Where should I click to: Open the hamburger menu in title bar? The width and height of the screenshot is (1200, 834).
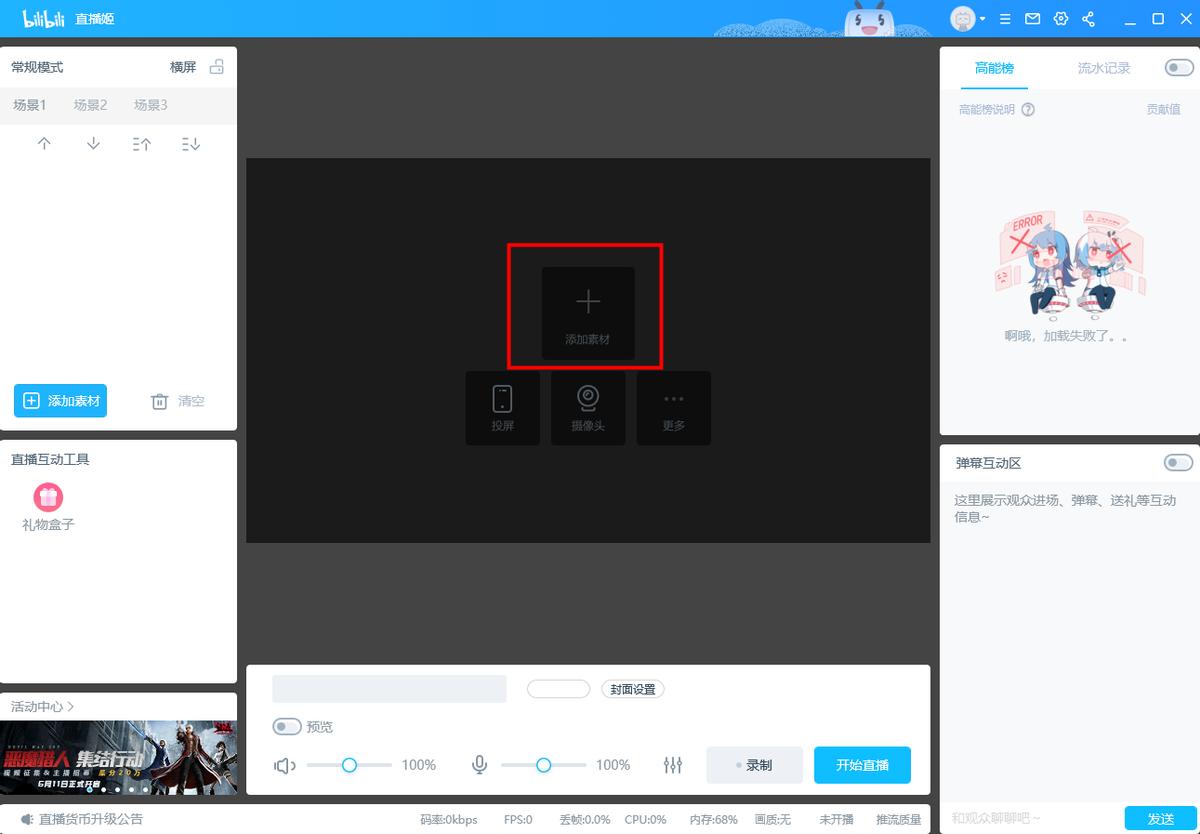click(1005, 19)
